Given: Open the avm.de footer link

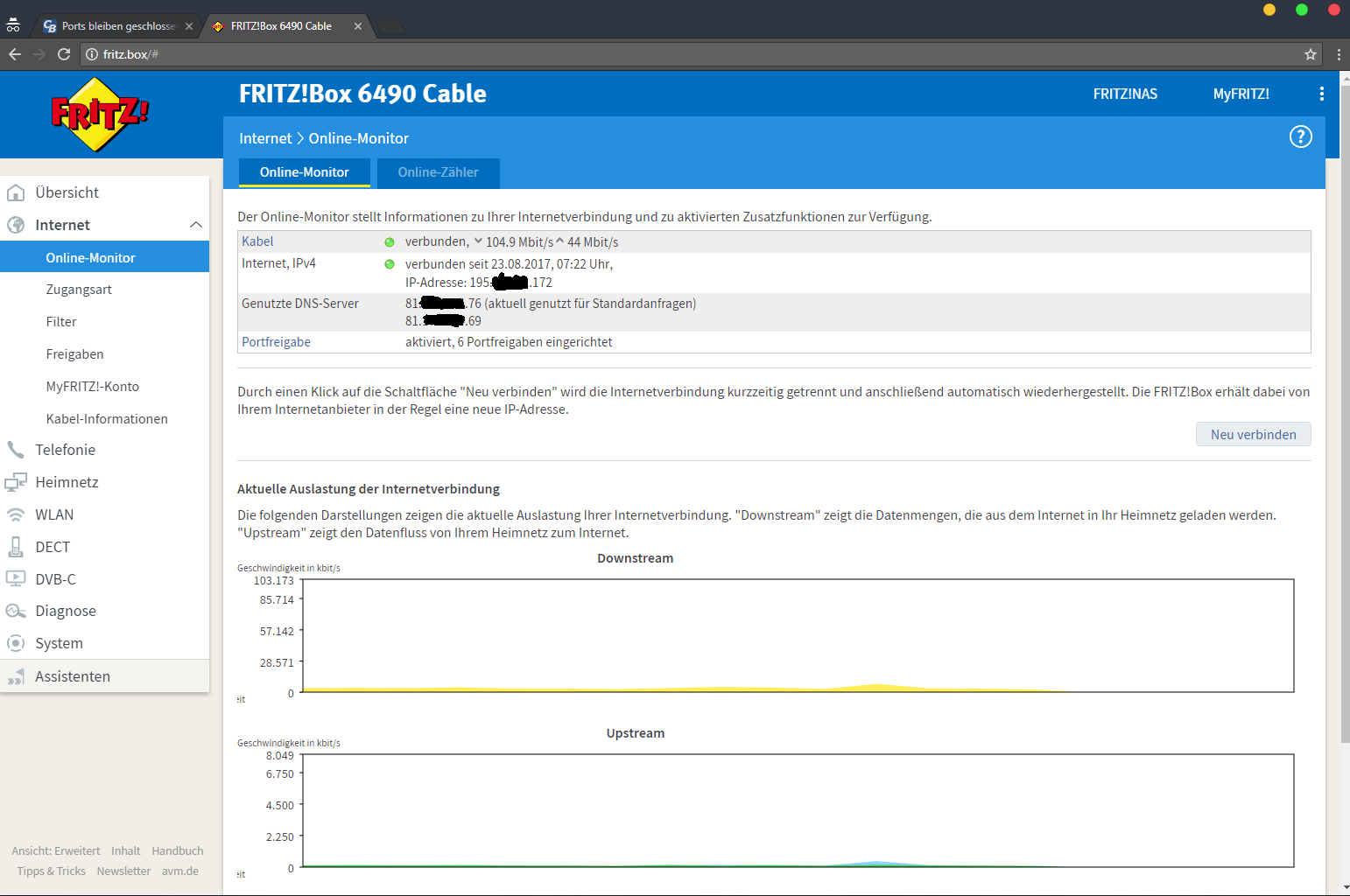Looking at the screenshot, I should [x=180, y=871].
